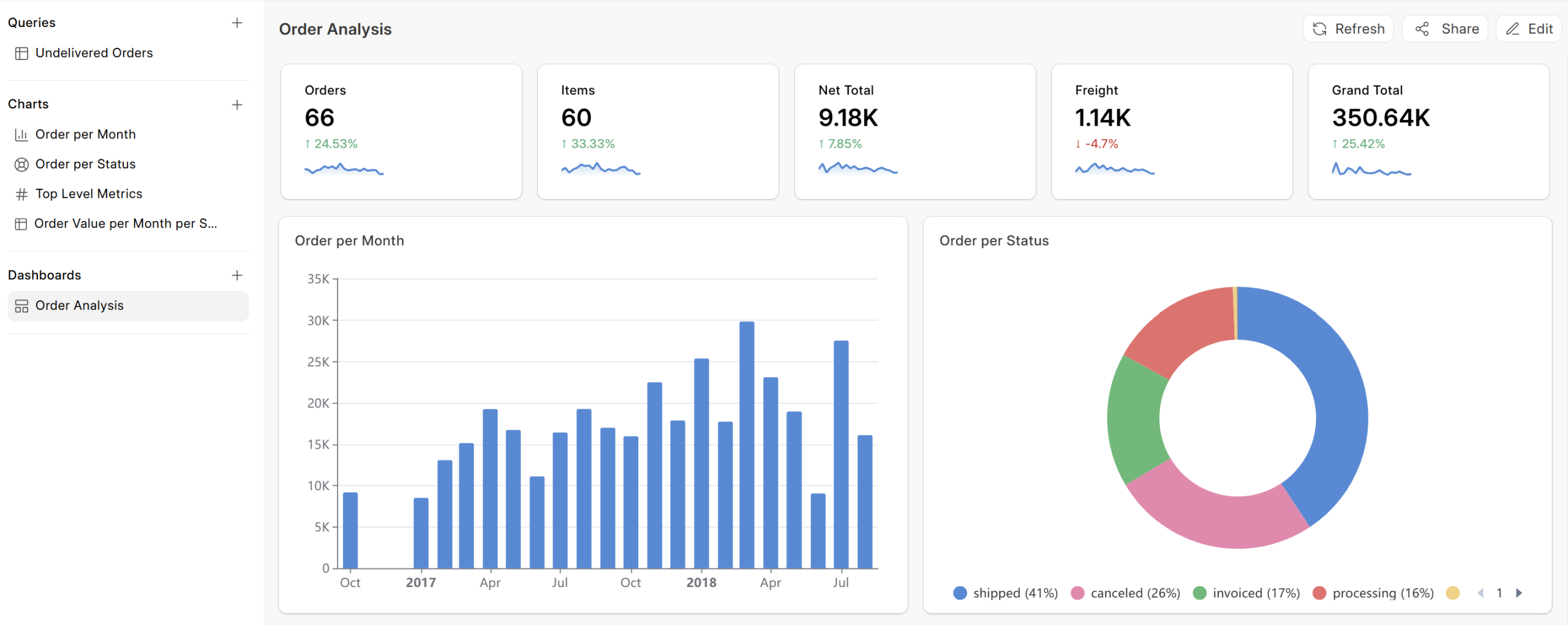
Task: Go to previous legend page arrow
Action: [1480, 593]
